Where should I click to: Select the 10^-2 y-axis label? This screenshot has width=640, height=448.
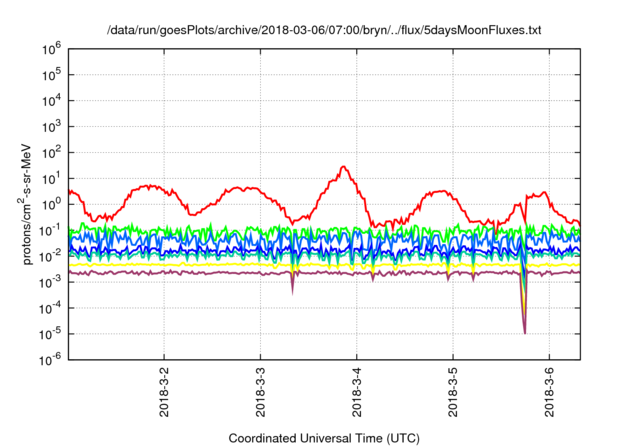[x=51, y=257]
